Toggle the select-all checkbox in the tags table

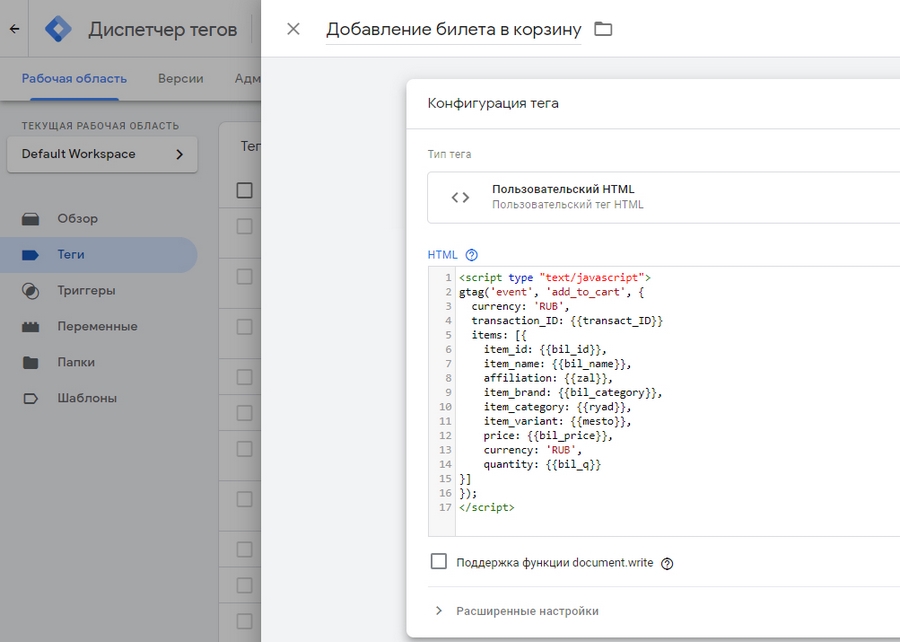pos(242,189)
